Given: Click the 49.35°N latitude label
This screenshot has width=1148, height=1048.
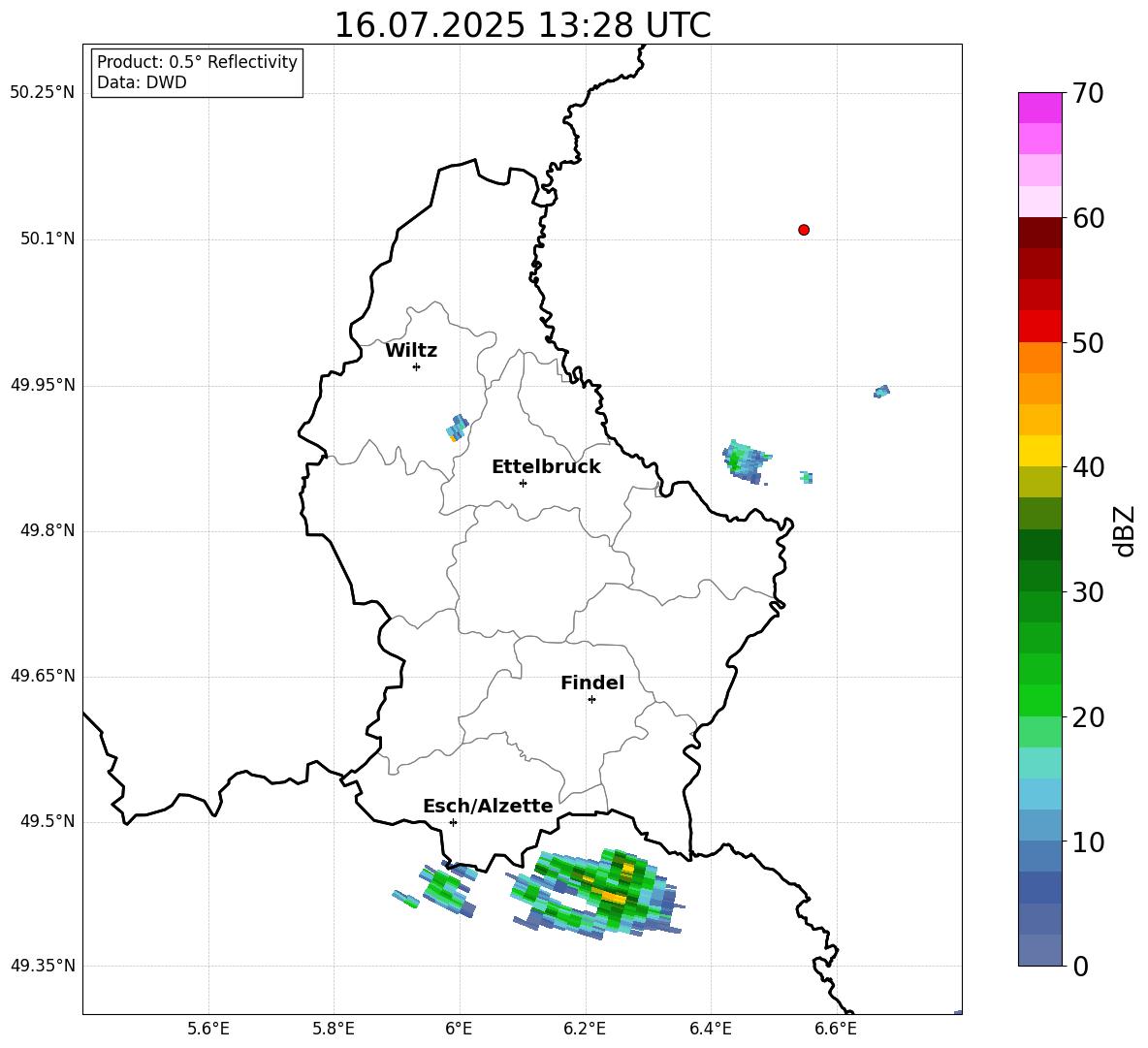Looking at the screenshot, I should pos(43,966).
